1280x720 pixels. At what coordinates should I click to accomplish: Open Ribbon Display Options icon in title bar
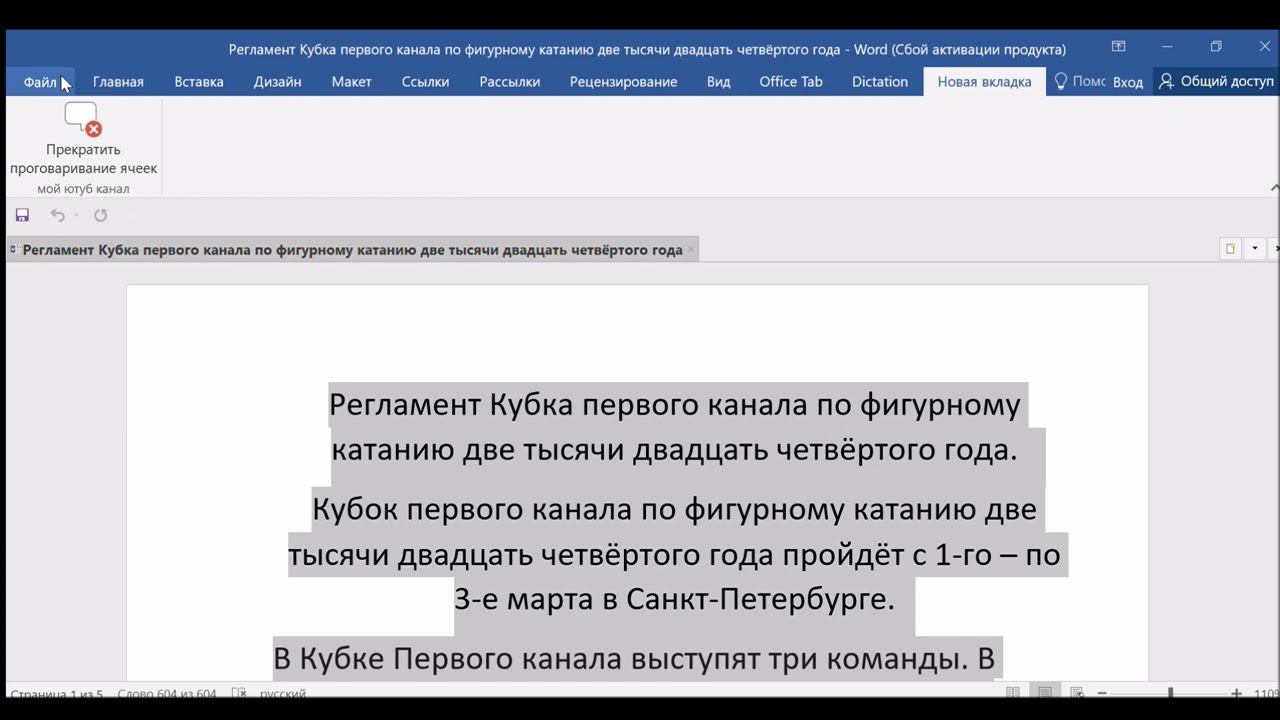point(1118,47)
